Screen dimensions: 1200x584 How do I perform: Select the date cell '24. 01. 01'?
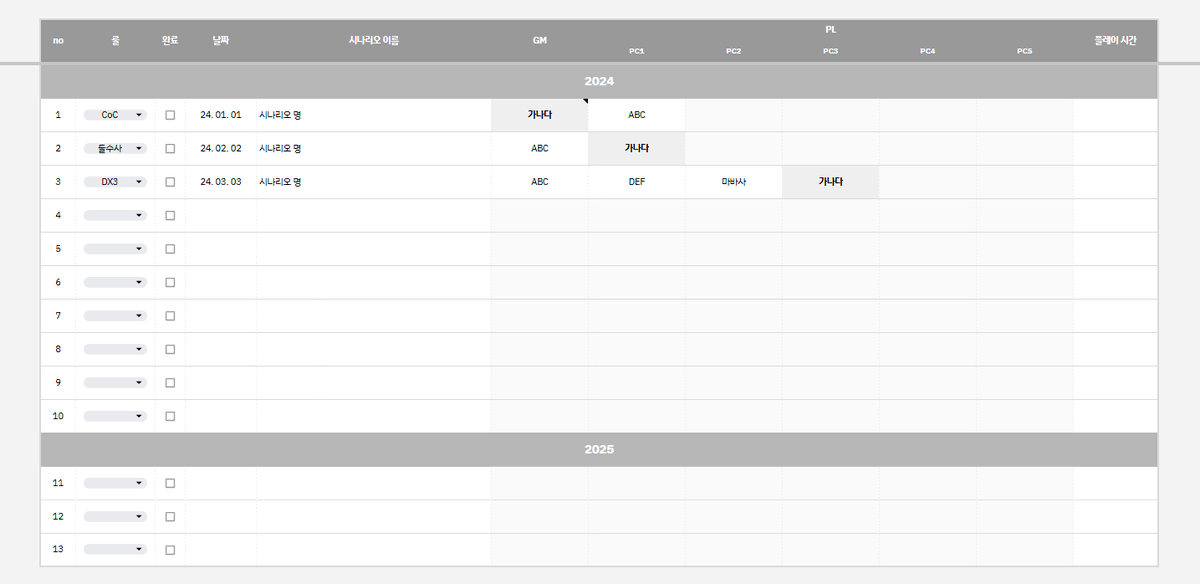click(221, 115)
